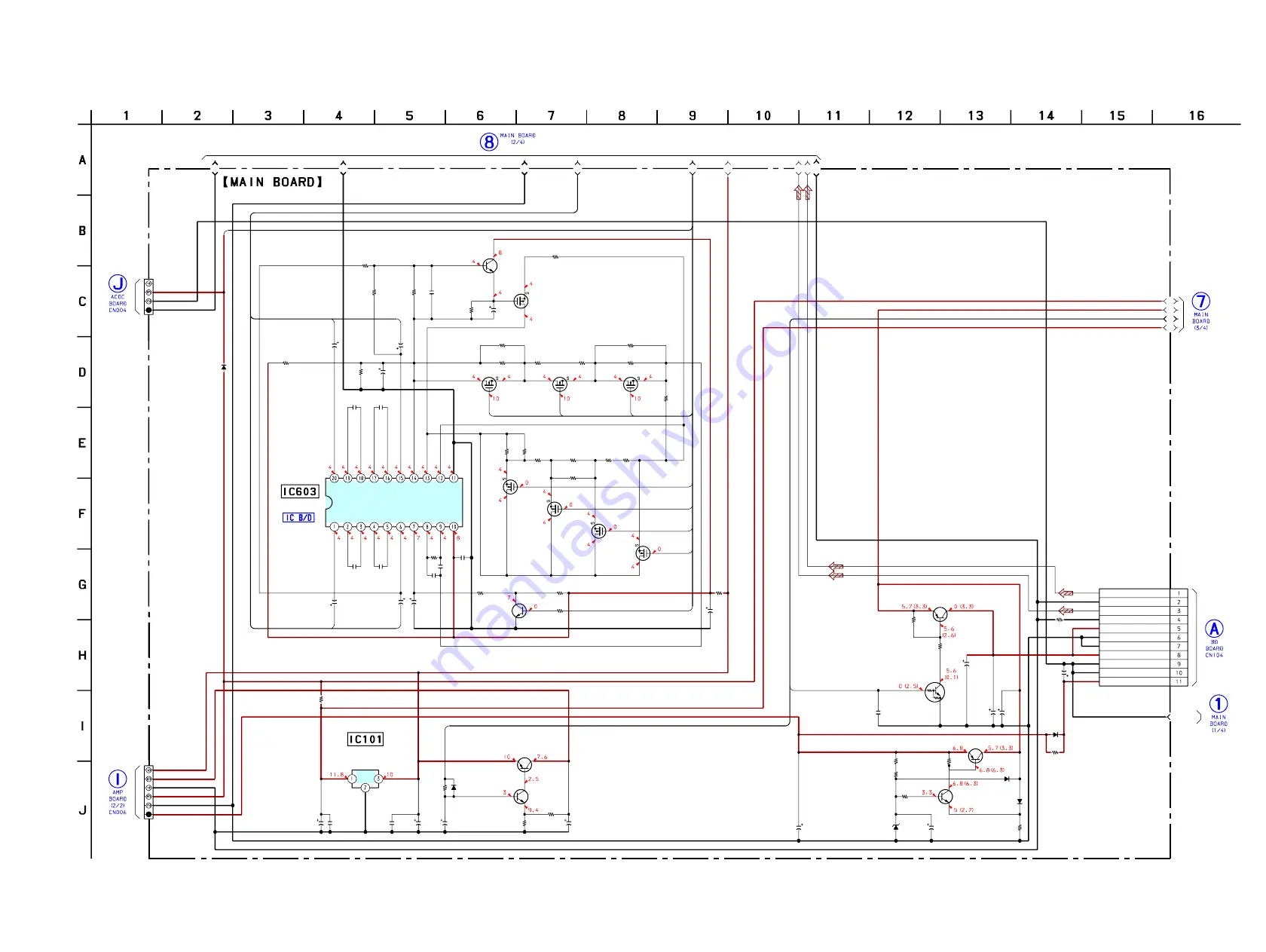Viewport: 1266px width, 952px height.
Task: Click MAIN BOARD (1/4) reference text
Action: point(1219,724)
